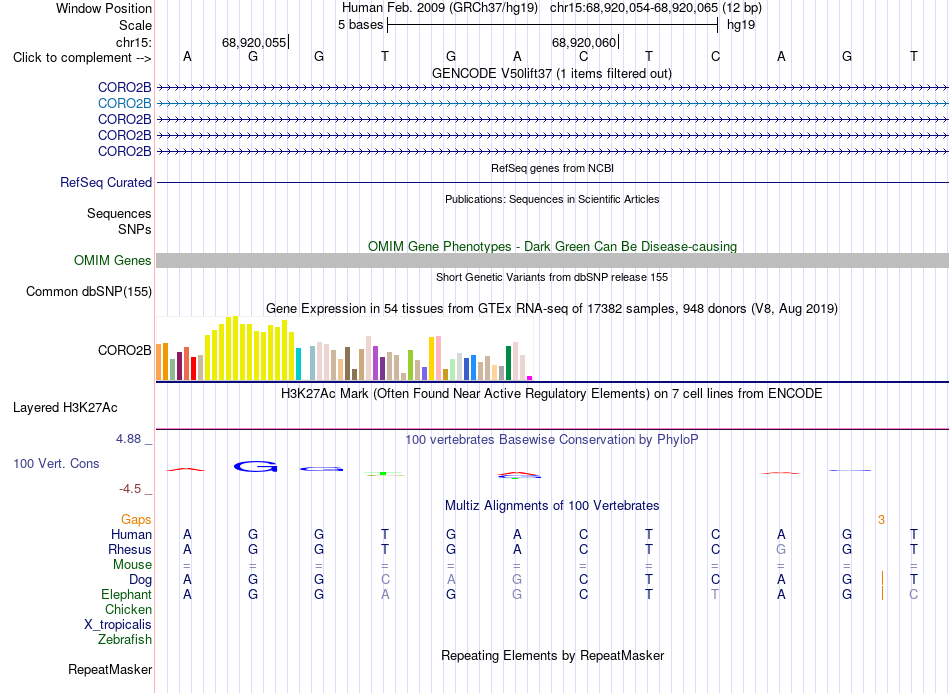Select the SNPs track label
Image resolution: width=950 pixels, height=693 pixels.
[x=135, y=229]
